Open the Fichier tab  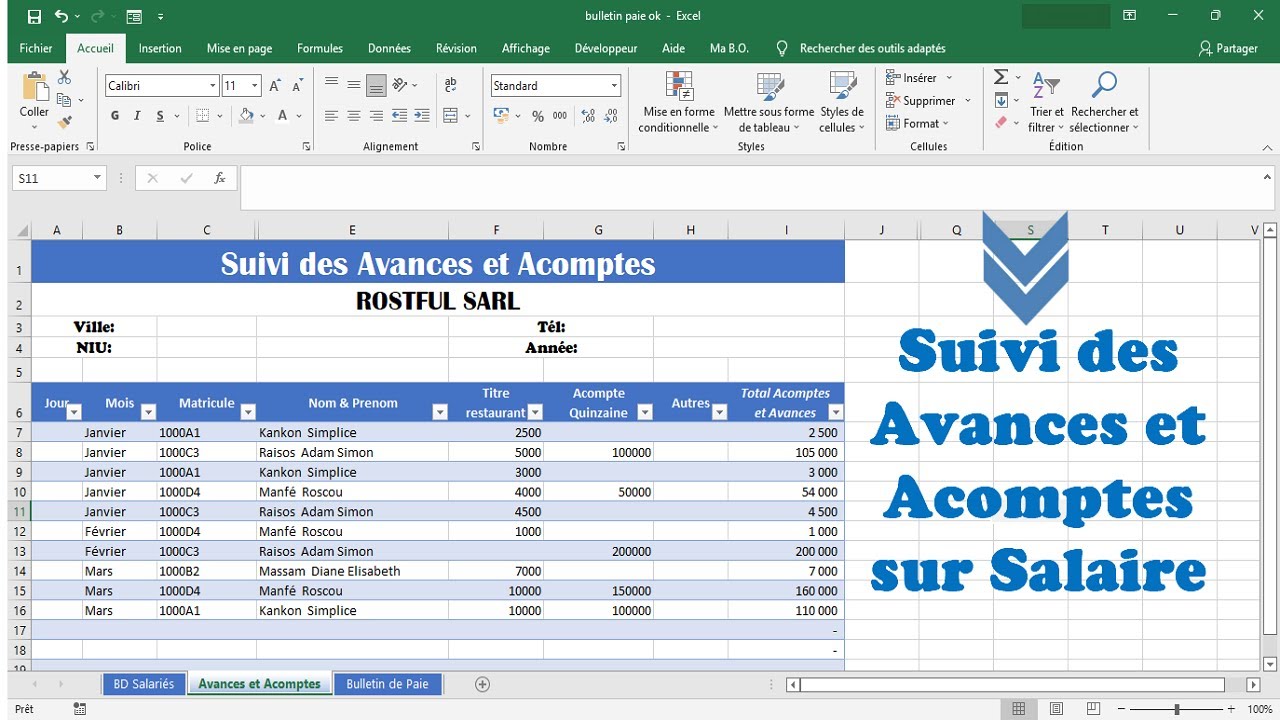point(36,48)
